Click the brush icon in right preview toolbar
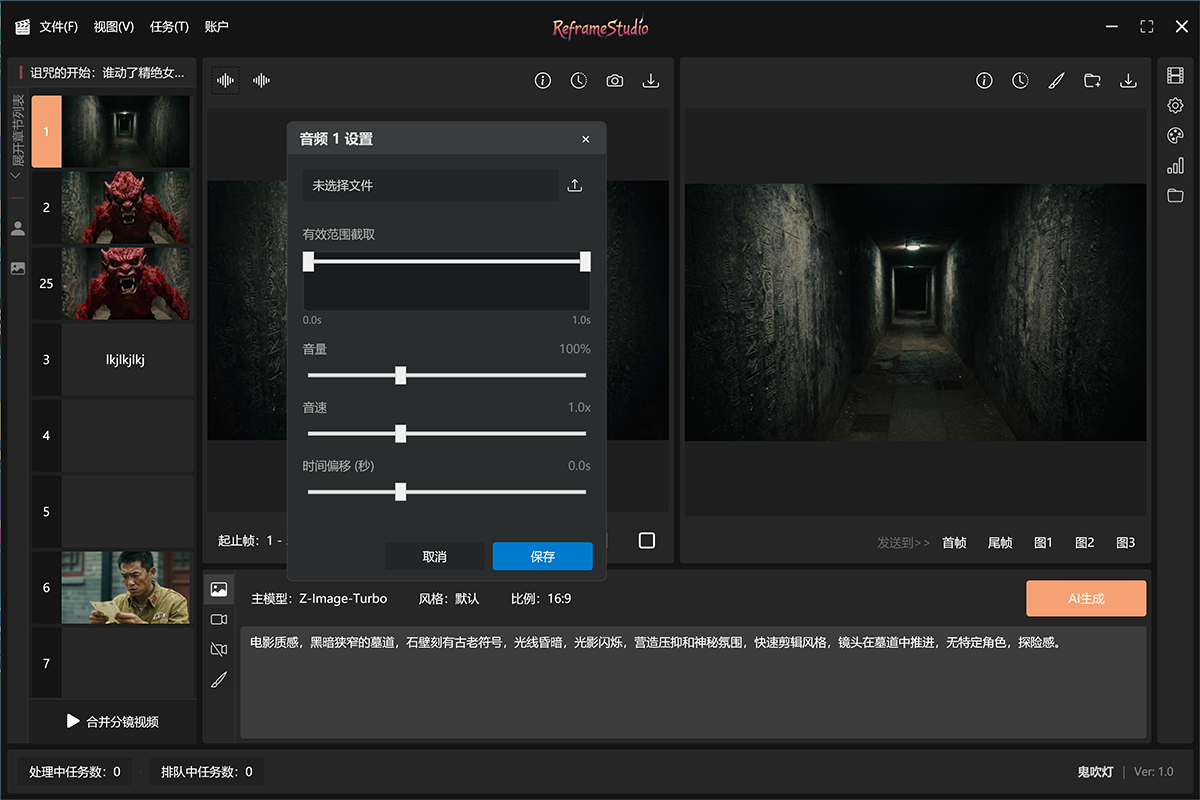This screenshot has width=1200, height=800. pyautogui.click(x=1056, y=81)
